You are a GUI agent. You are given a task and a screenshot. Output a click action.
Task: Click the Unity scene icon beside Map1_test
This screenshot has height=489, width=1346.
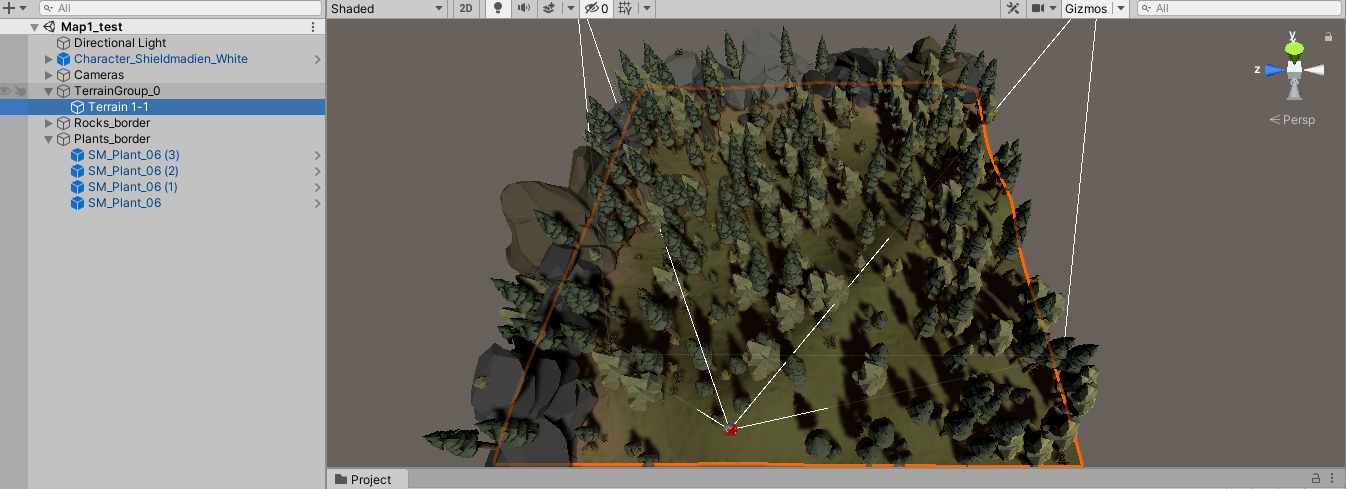click(x=49, y=27)
